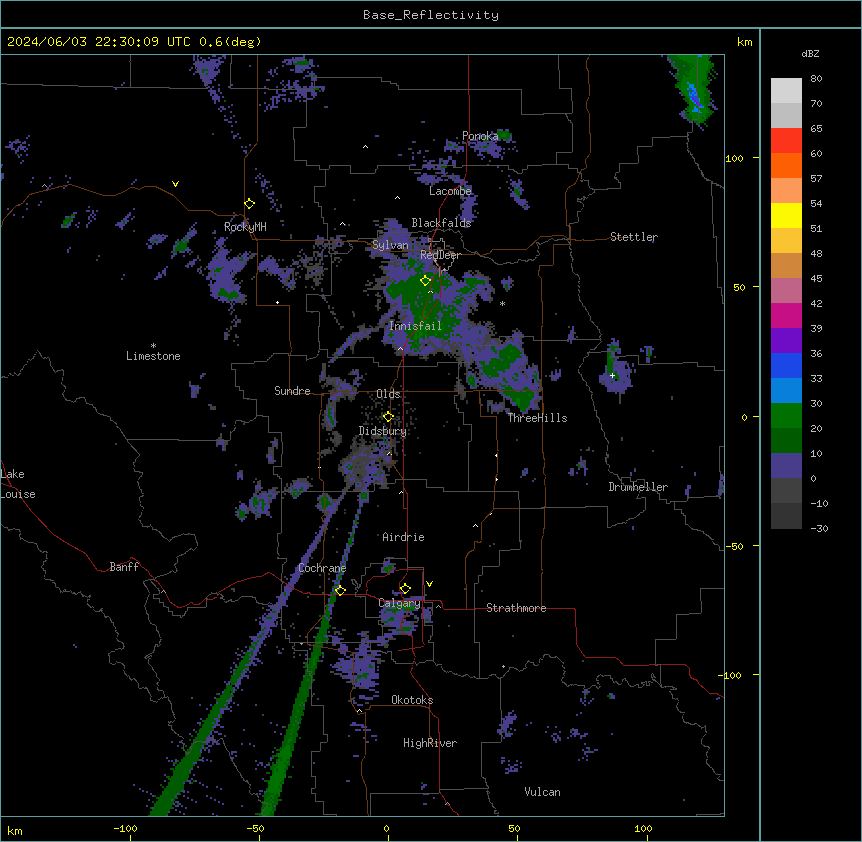
Task: Click the yellow v marker east of Calgary
Action: [x=429, y=584]
